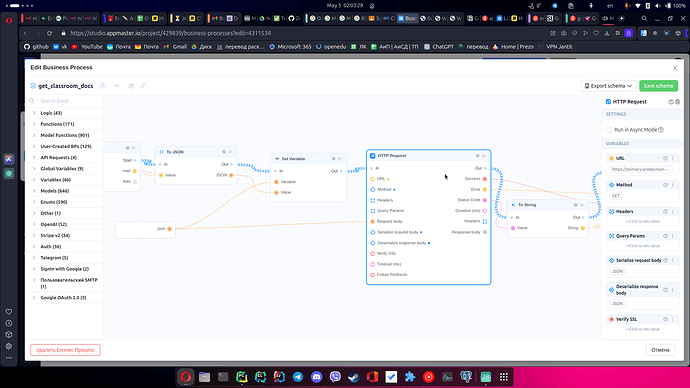Click the Save scheme button
Screen dimensions: 690x388
pyautogui.click(x=658, y=86)
